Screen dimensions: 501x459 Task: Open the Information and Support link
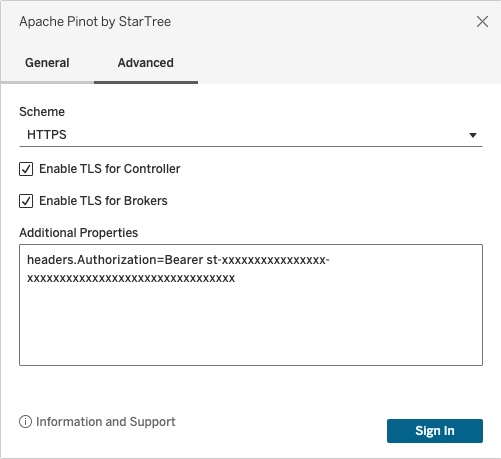(x=106, y=422)
